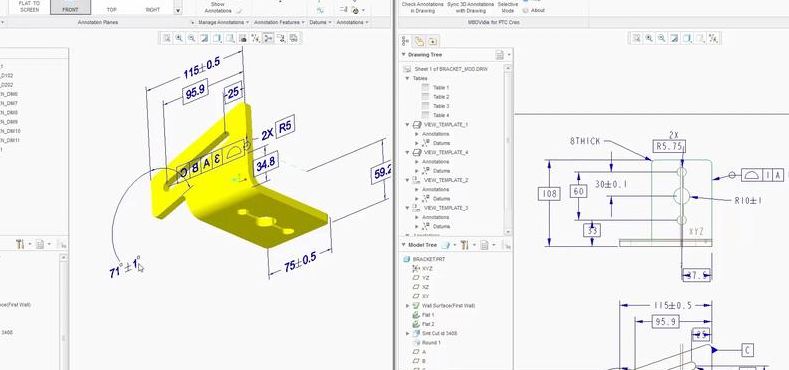The image size is (789, 370).
Task: Open the tree tab icon above Drawing Tree
Action: (406, 41)
